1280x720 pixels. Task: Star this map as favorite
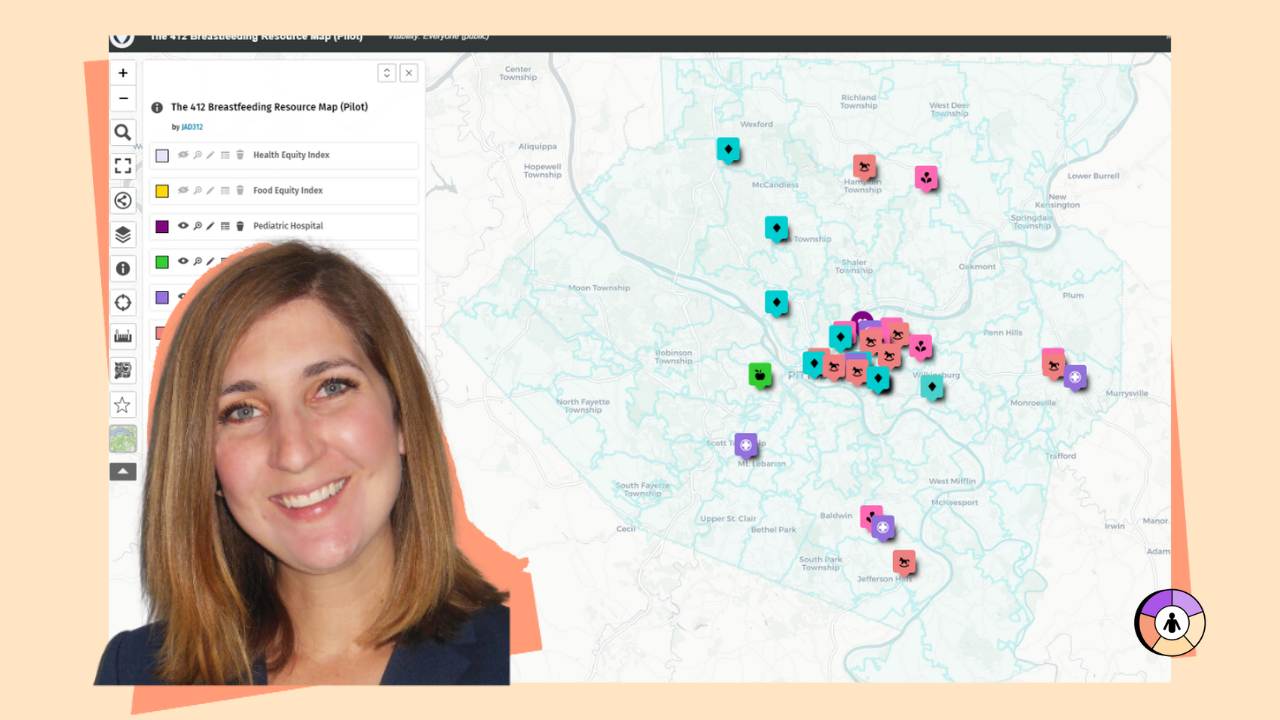pos(123,404)
